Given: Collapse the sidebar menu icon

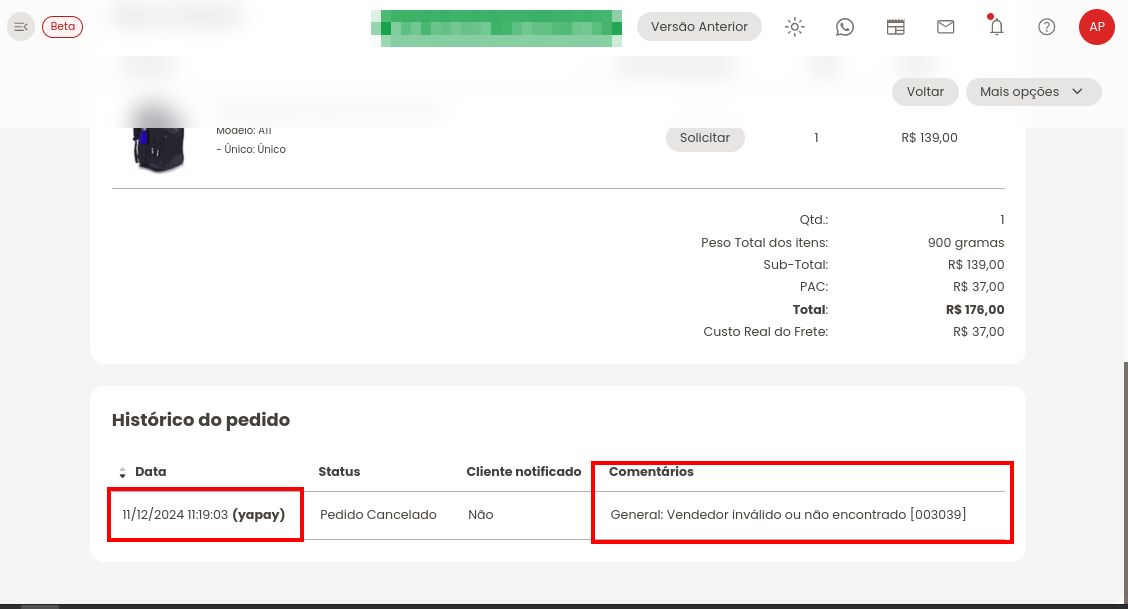Looking at the screenshot, I should coord(21,27).
